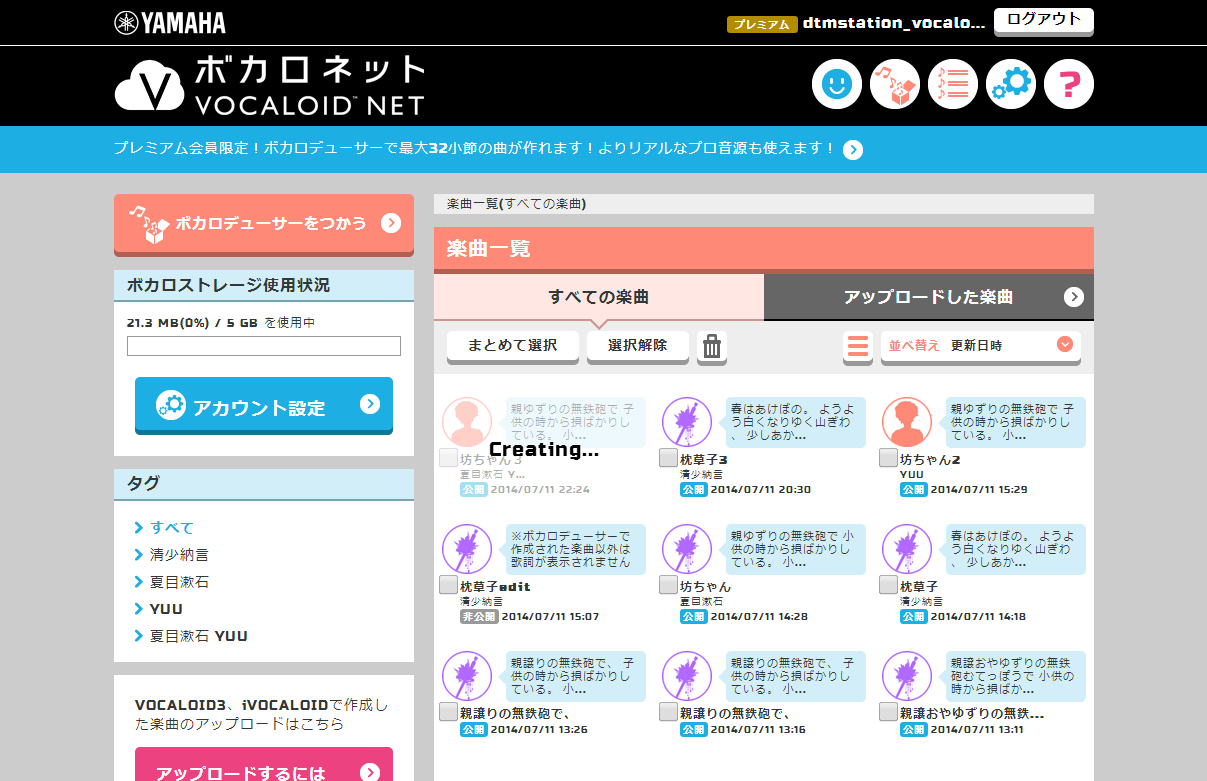The width and height of the screenshot is (1207, 781).
Task: Click the まとめて選択 button
Action: (x=512, y=346)
